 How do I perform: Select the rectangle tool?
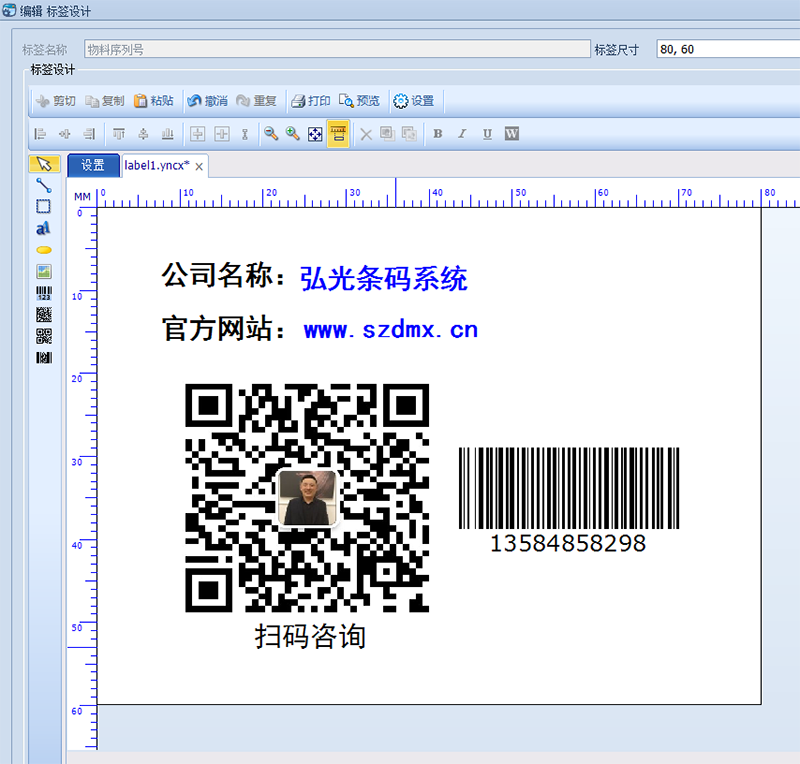pyautogui.click(x=43, y=207)
